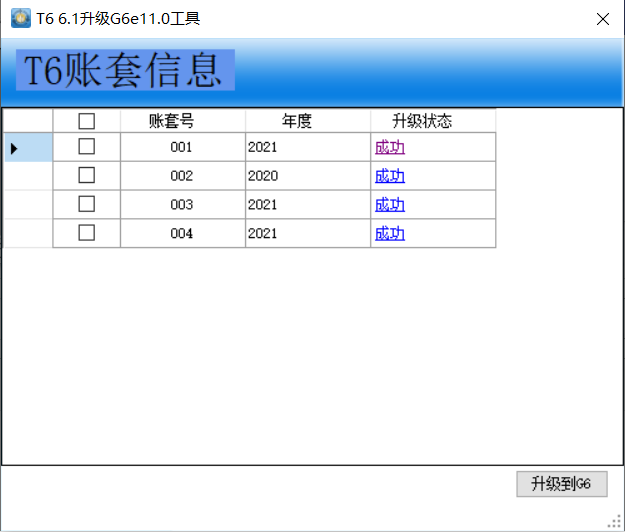Open the 成功 link for account 003

390,205
